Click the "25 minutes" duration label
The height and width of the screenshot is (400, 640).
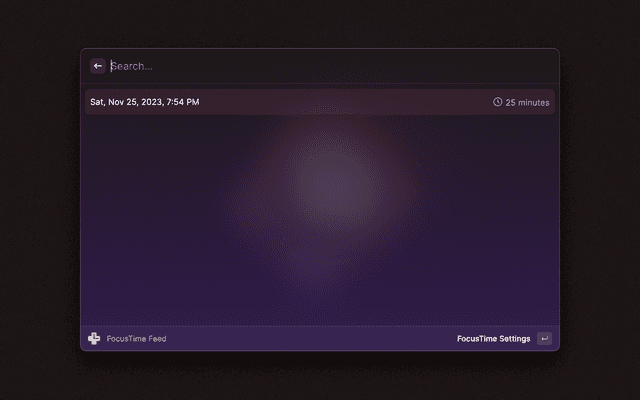tap(526, 102)
